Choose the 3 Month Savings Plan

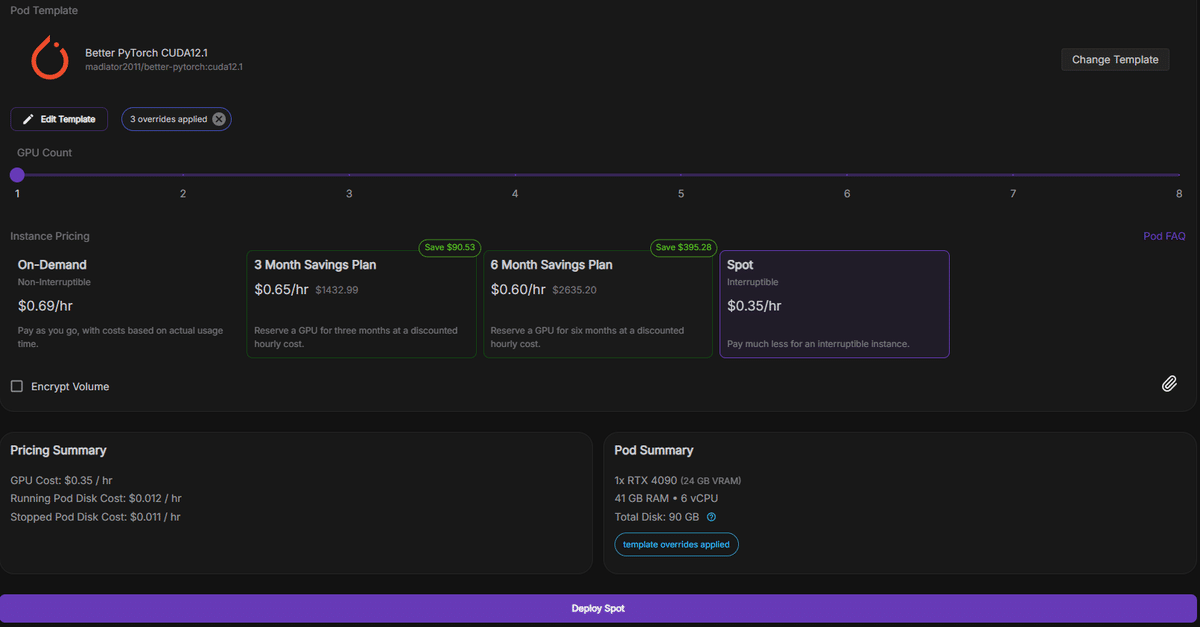pyautogui.click(x=361, y=304)
